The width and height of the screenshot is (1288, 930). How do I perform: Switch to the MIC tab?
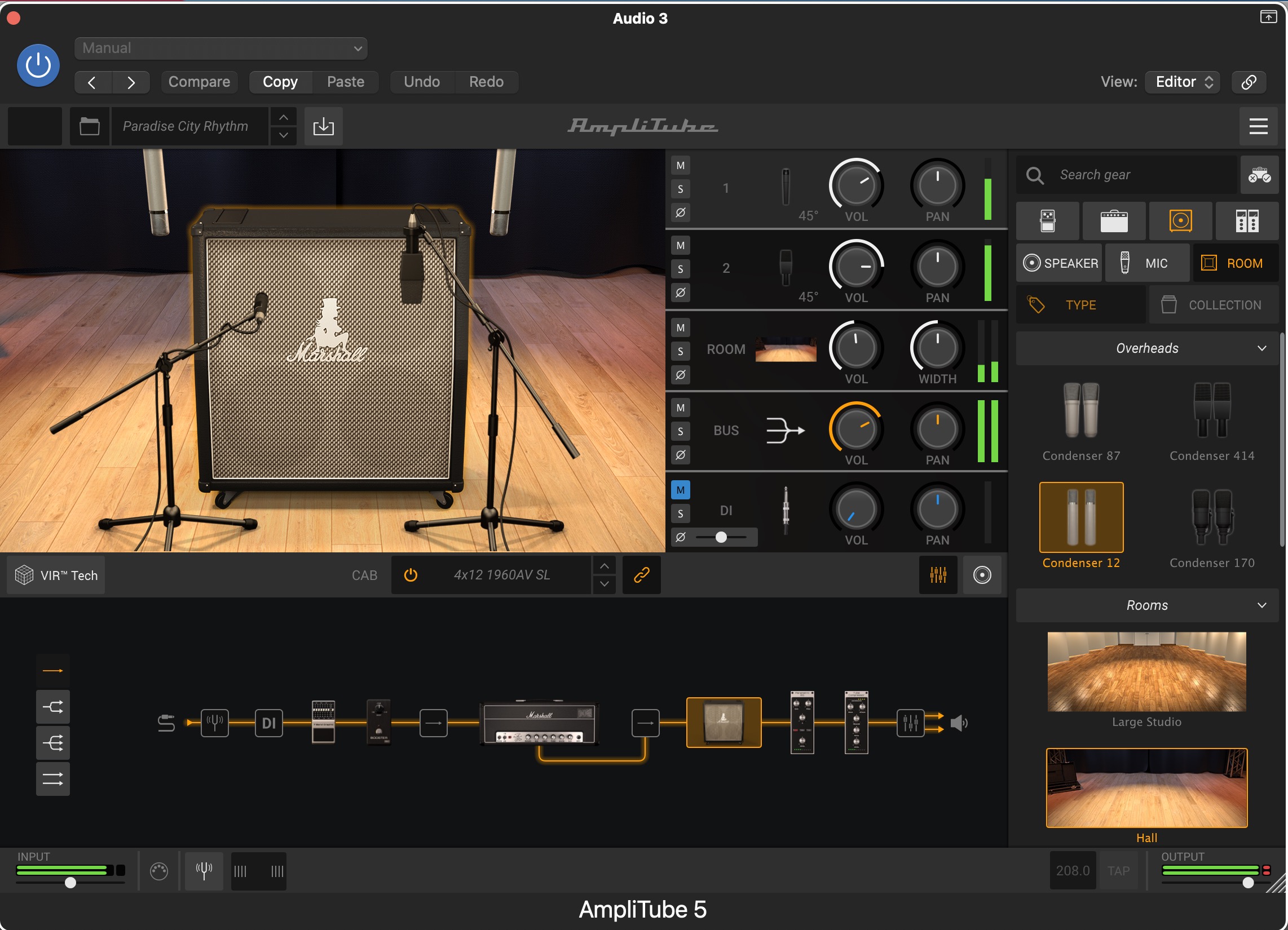pos(1147,263)
